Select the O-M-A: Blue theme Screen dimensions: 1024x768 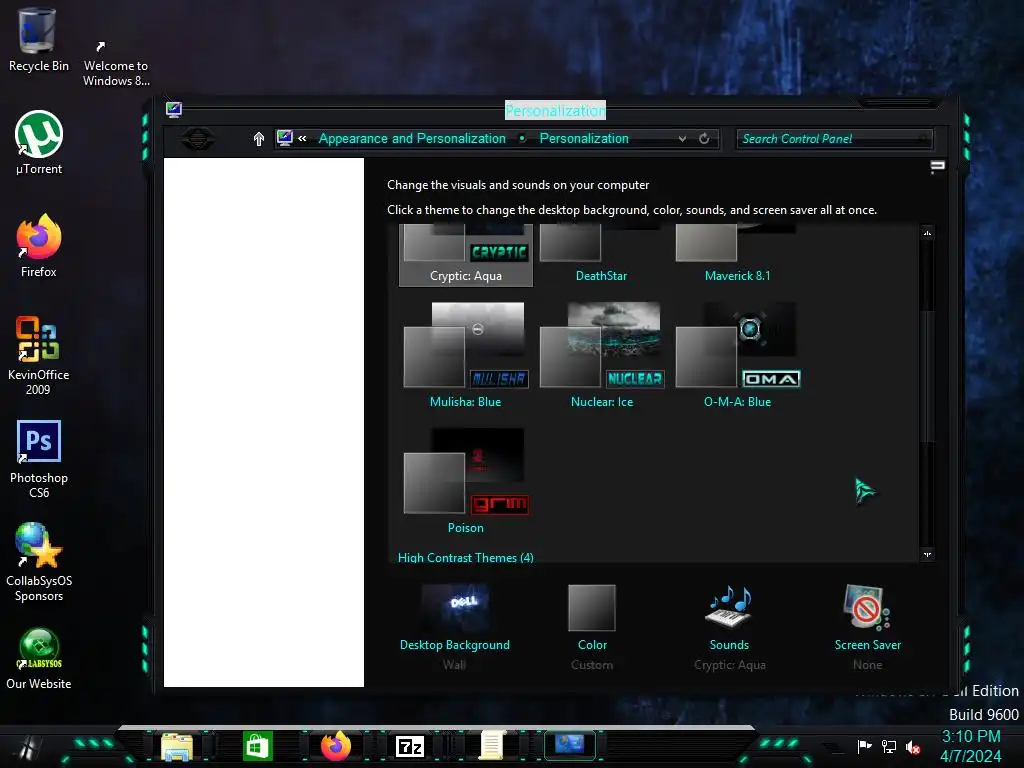[x=737, y=355]
